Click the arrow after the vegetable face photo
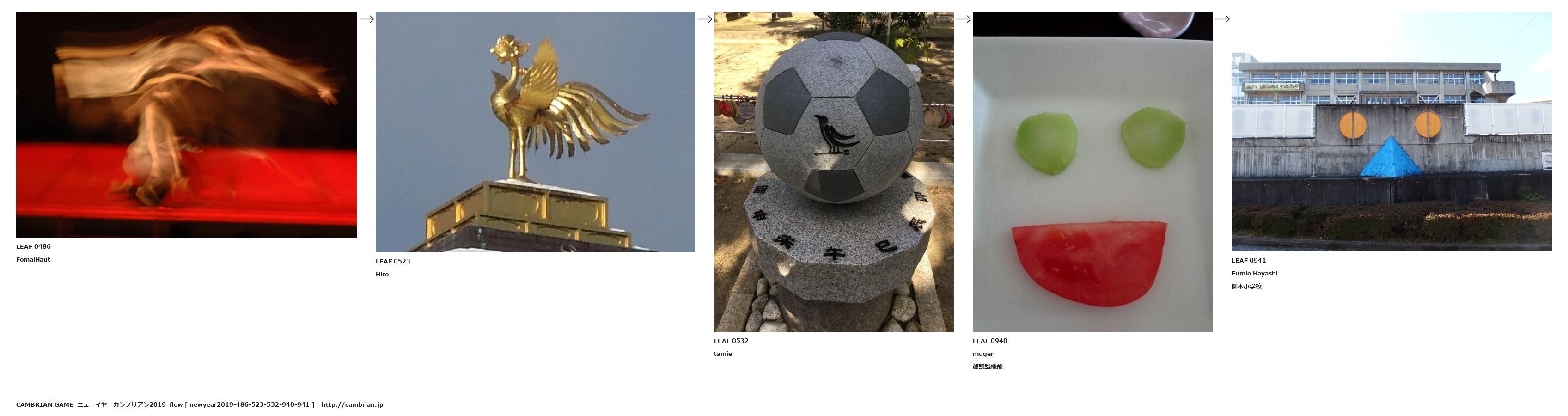Screen dimensions: 1568x416 (x=1222, y=19)
